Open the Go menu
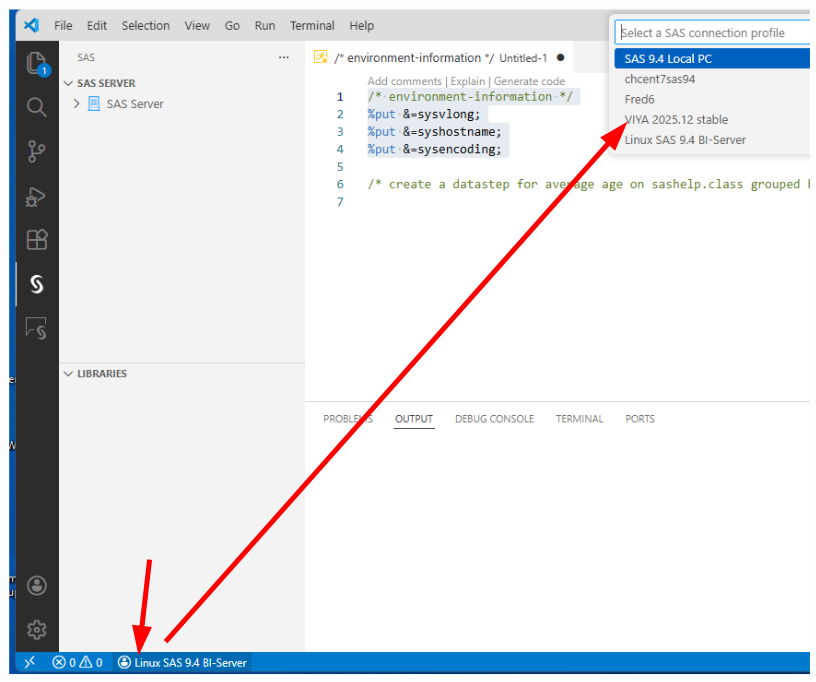 (x=232, y=25)
